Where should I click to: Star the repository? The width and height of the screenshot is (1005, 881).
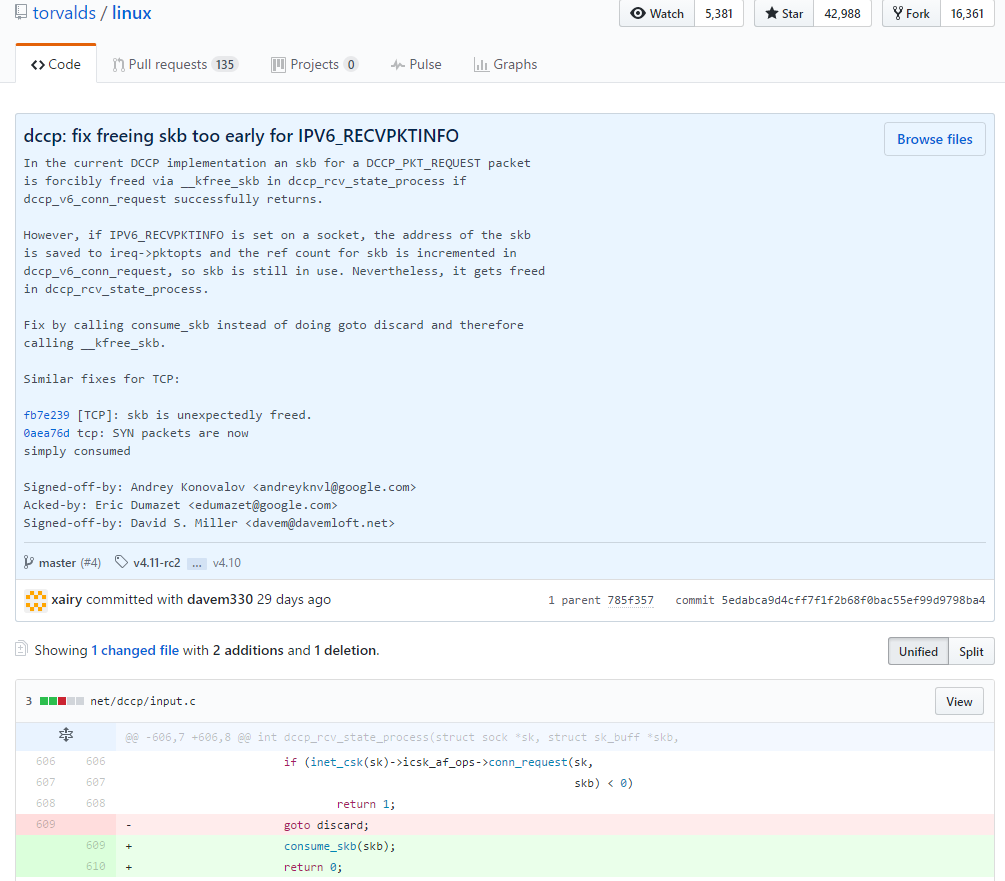pyautogui.click(x=784, y=13)
